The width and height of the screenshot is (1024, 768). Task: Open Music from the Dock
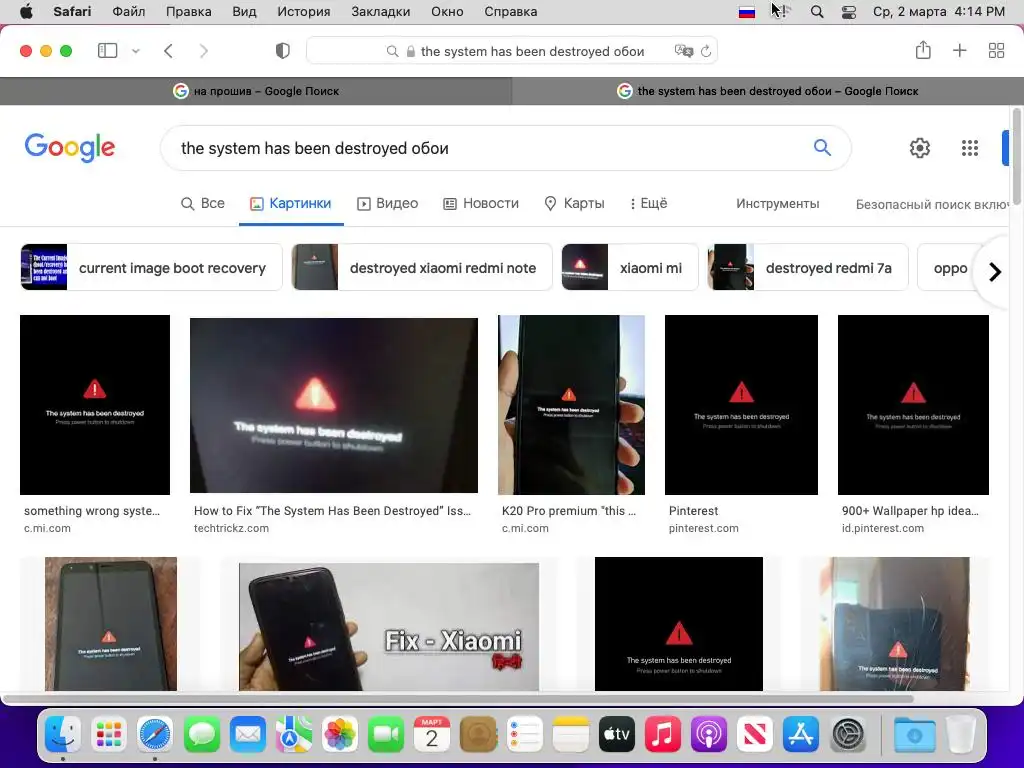[x=662, y=735]
